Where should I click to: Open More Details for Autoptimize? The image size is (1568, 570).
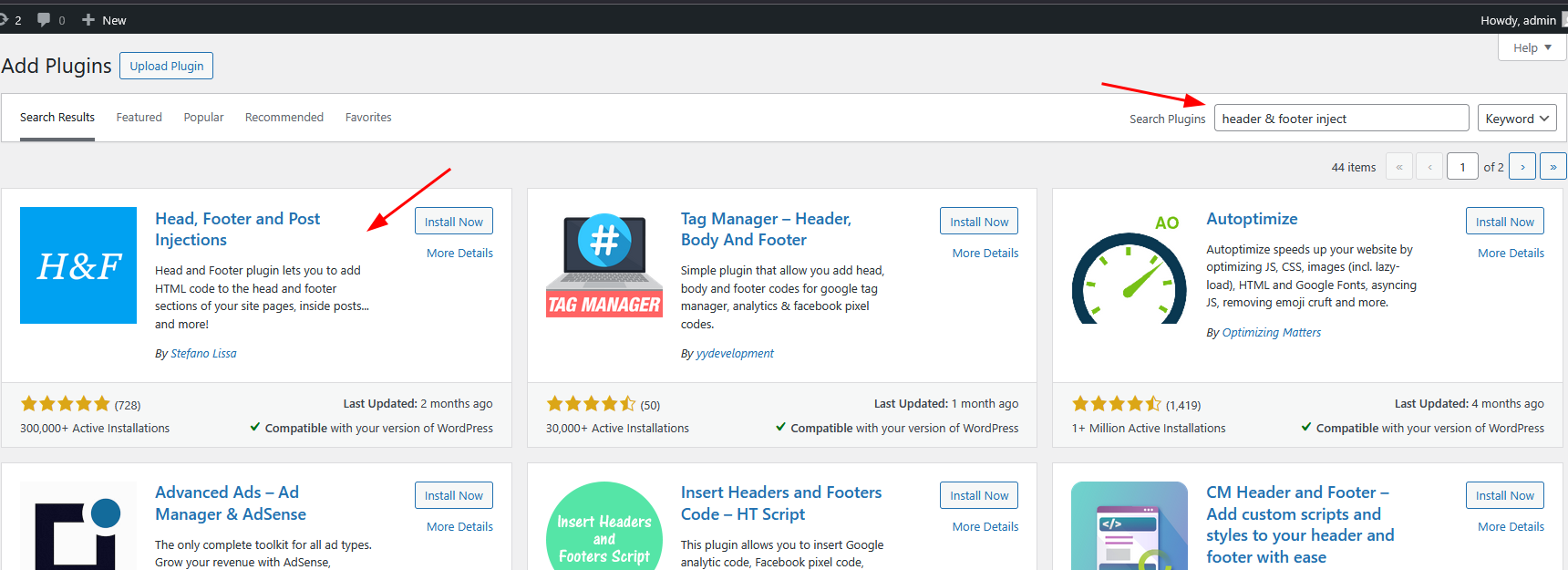point(1510,254)
